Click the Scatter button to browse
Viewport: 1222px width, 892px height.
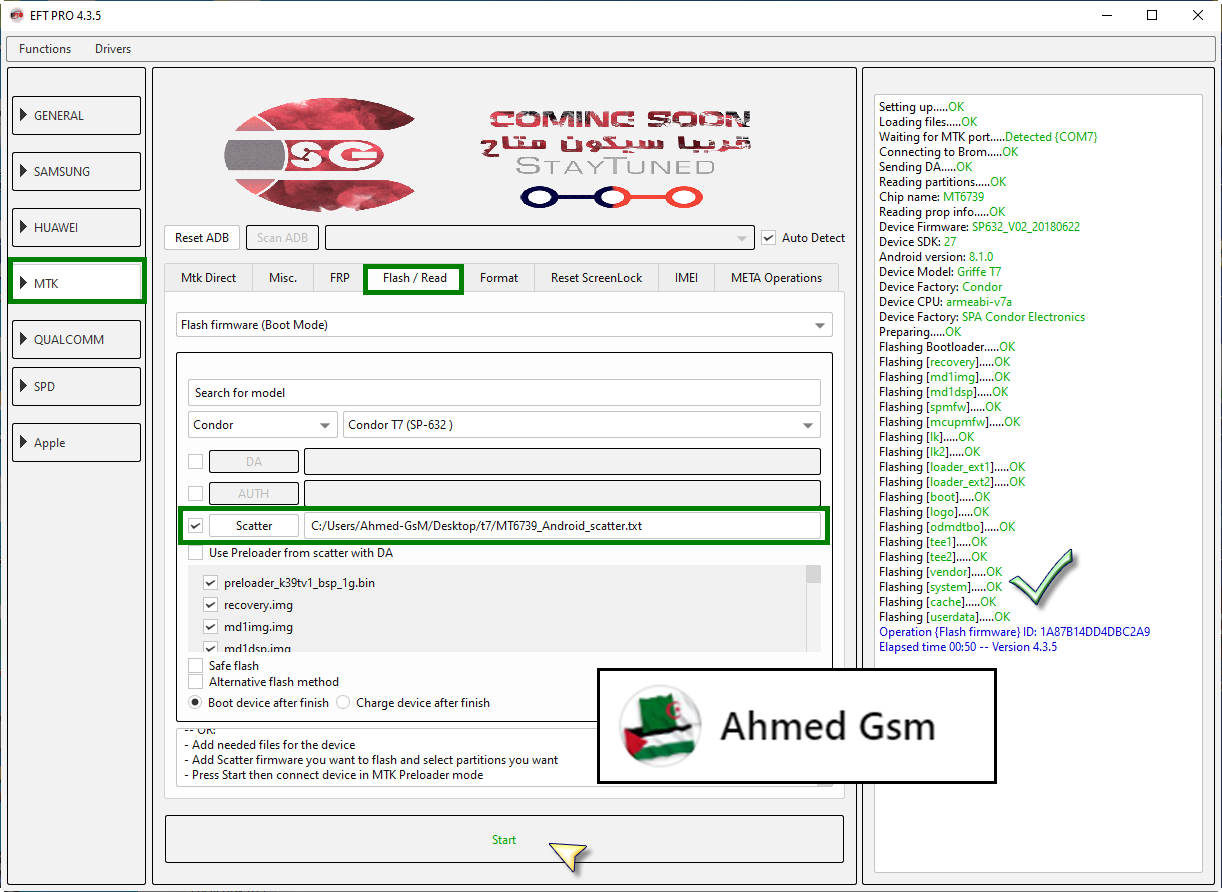(x=254, y=526)
